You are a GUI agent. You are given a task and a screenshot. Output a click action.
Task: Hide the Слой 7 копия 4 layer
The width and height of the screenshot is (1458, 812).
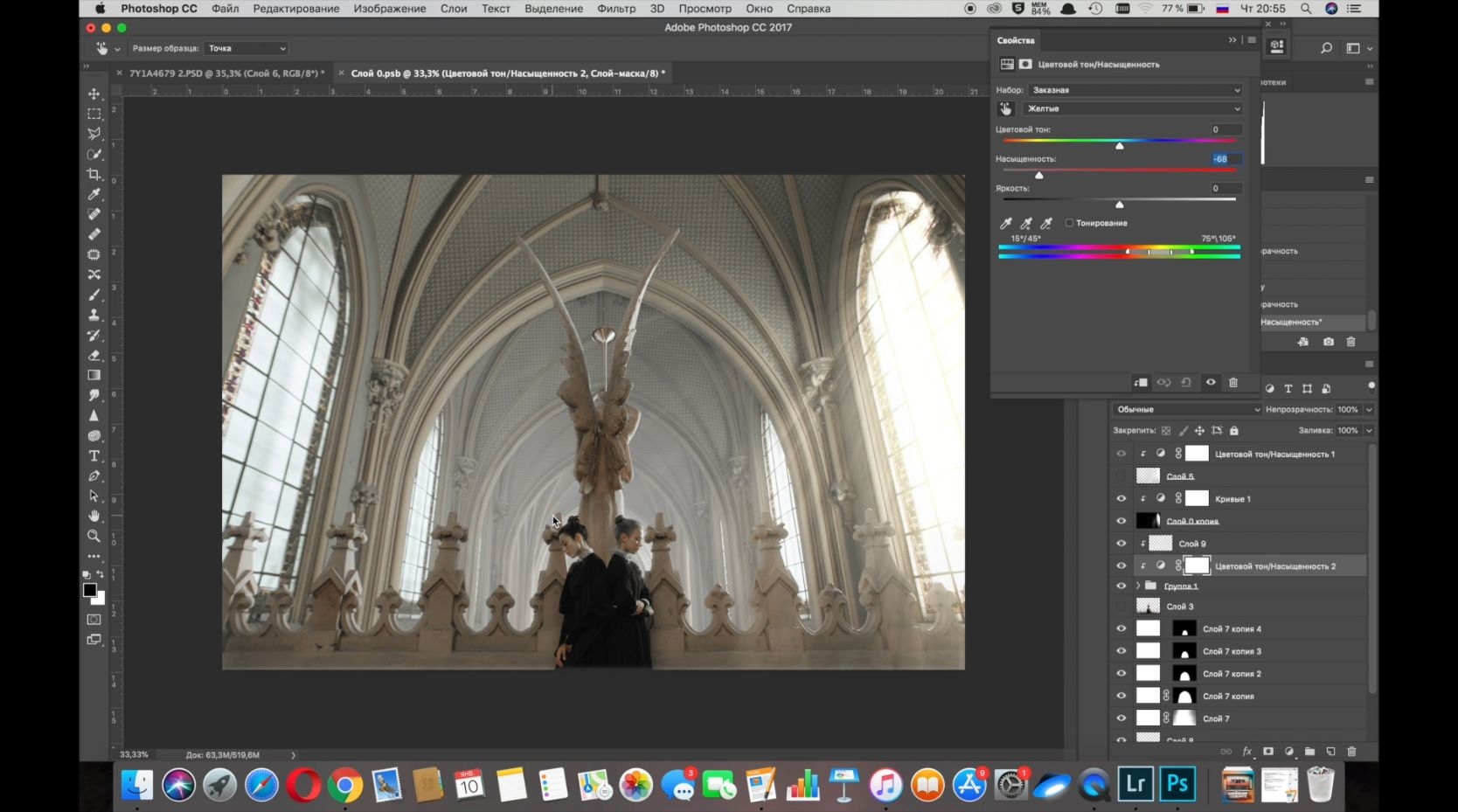(x=1121, y=628)
